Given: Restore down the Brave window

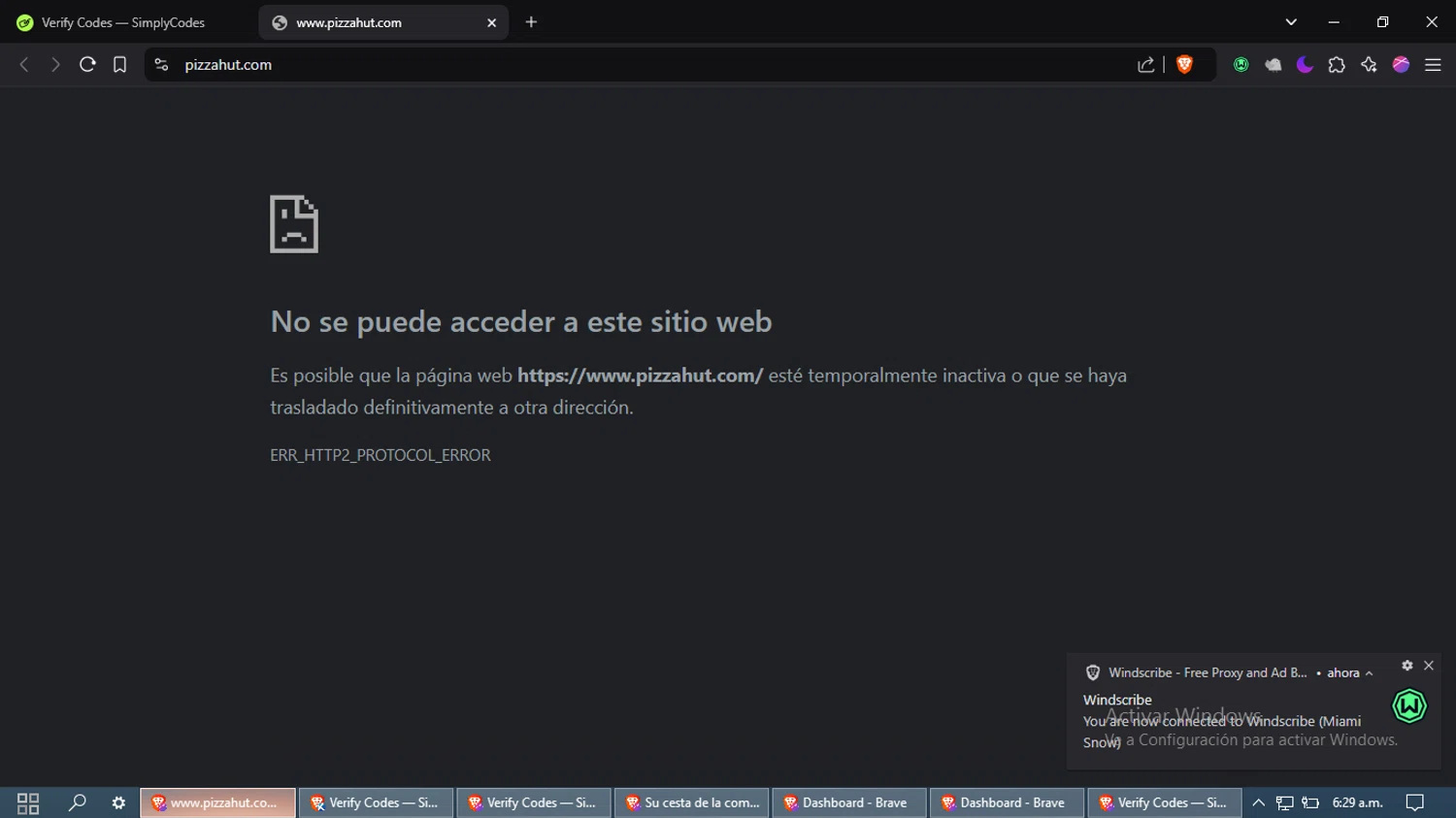Looking at the screenshot, I should (x=1382, y=22).
